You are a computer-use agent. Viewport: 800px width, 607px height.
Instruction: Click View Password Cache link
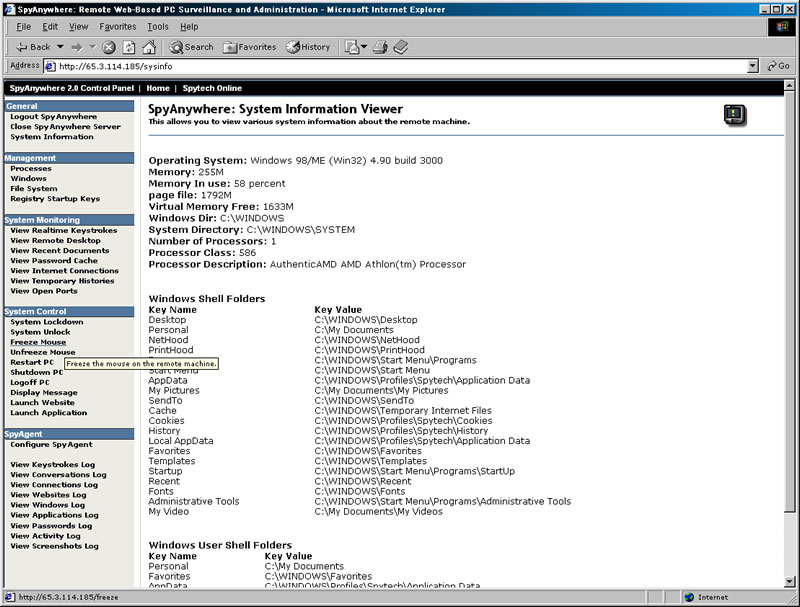click(x=54, y=261)
